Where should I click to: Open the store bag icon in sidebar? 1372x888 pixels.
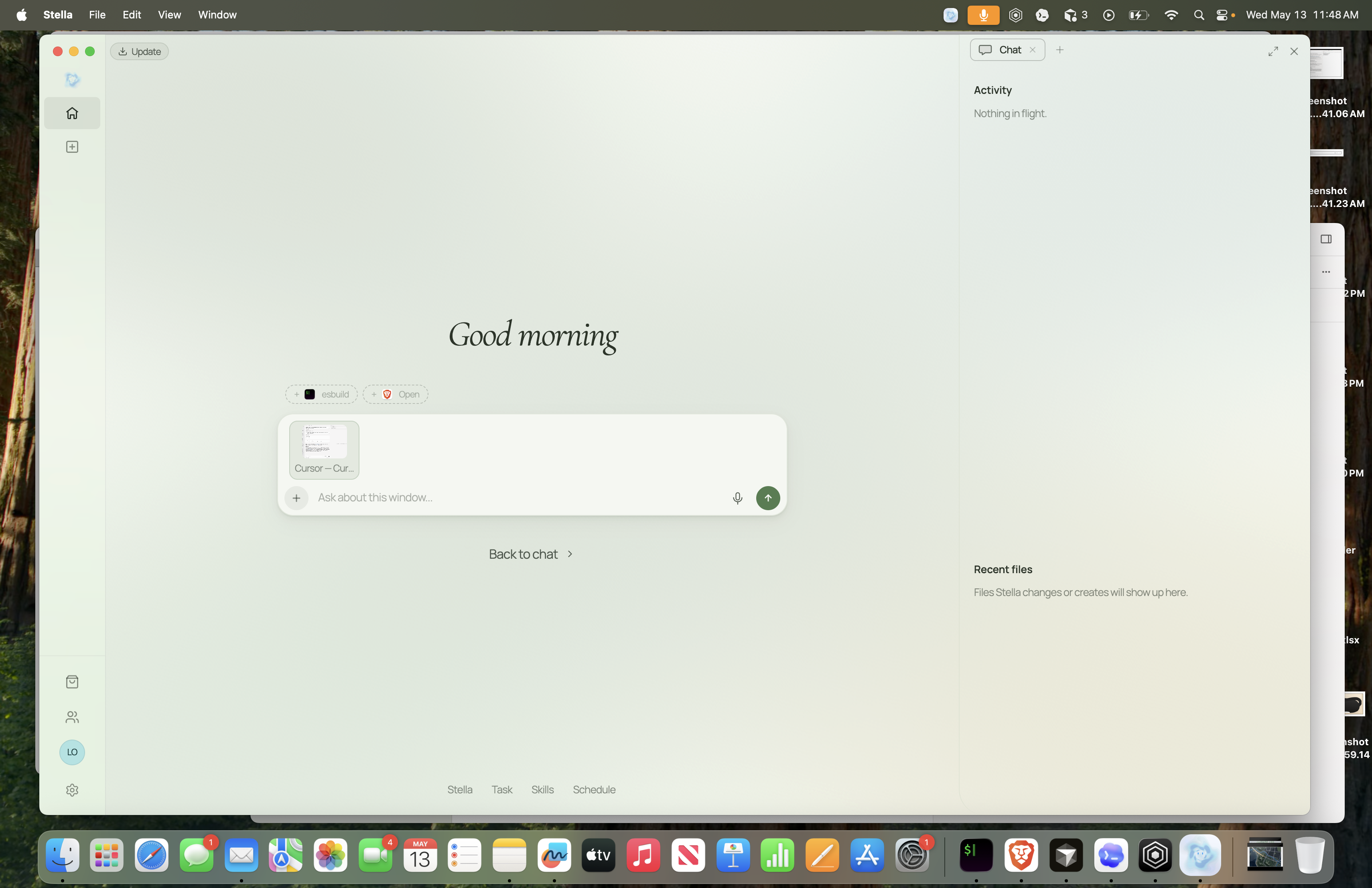[x=72, y=682]
